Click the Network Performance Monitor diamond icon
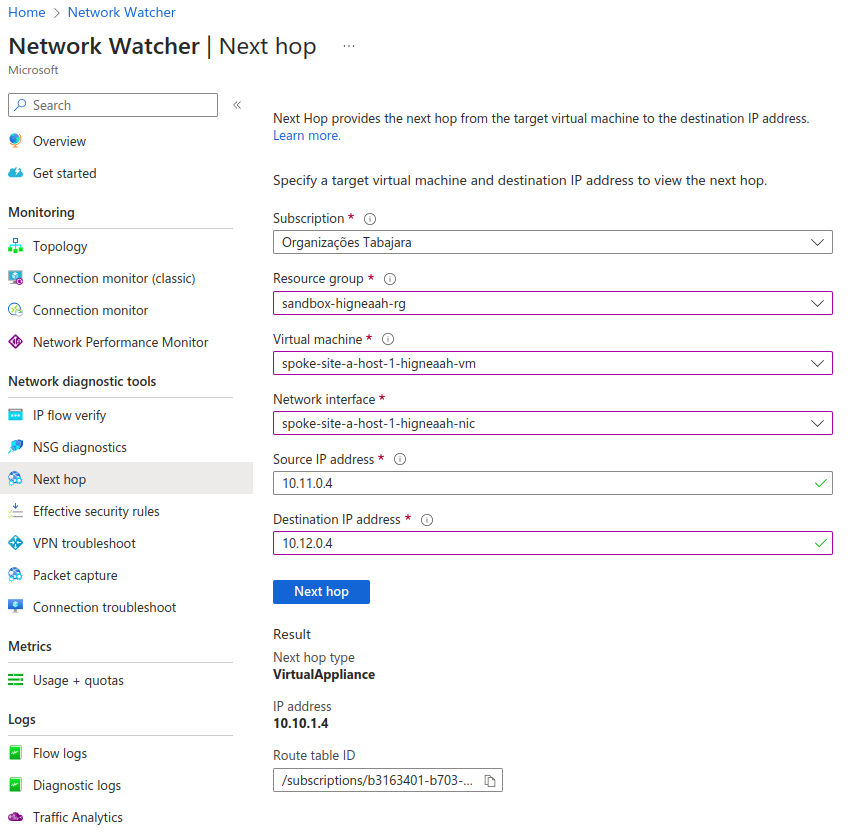The width and height of the screenshot is (853, 839). [15, 342]
